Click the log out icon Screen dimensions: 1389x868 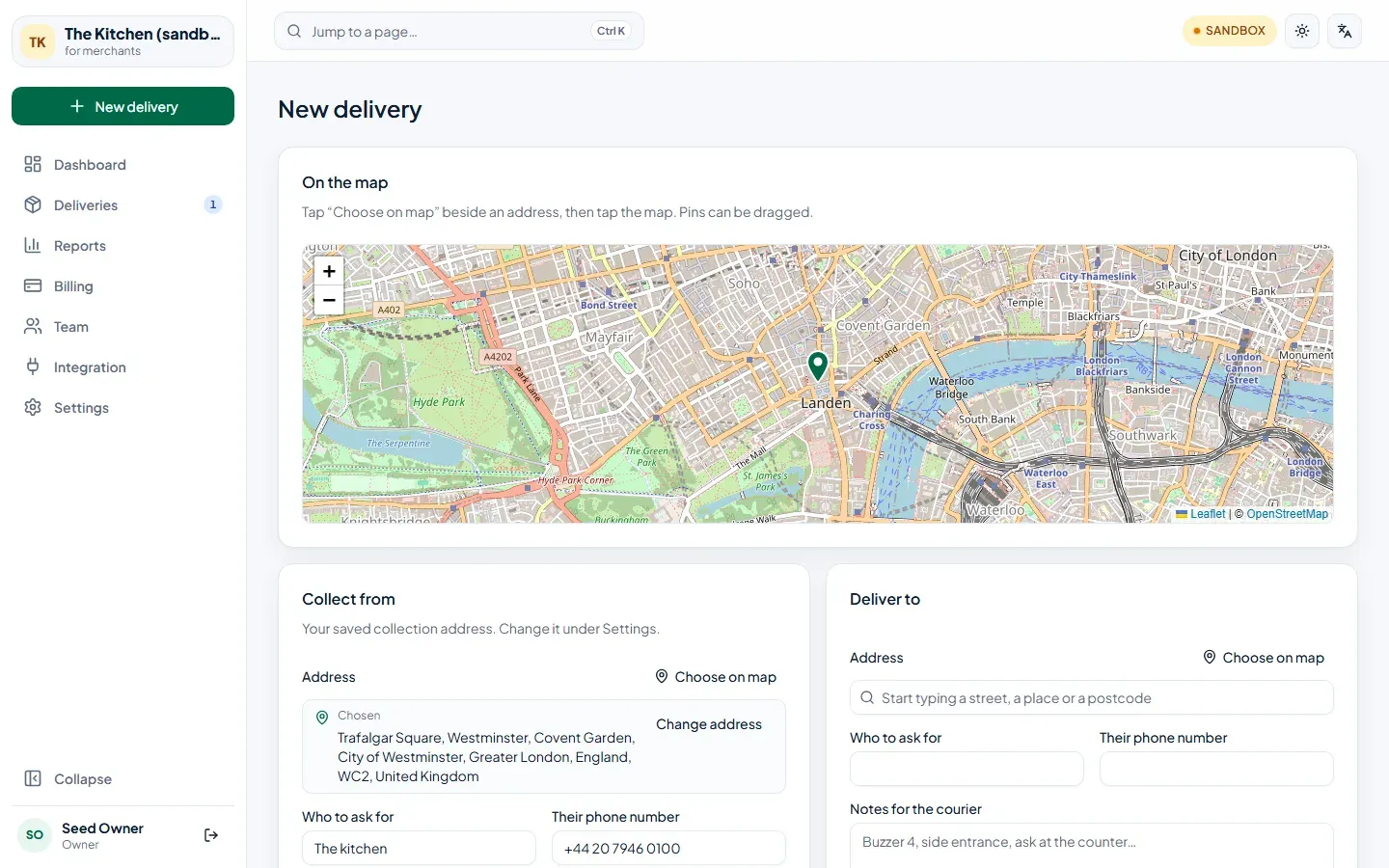click(211, 835)
